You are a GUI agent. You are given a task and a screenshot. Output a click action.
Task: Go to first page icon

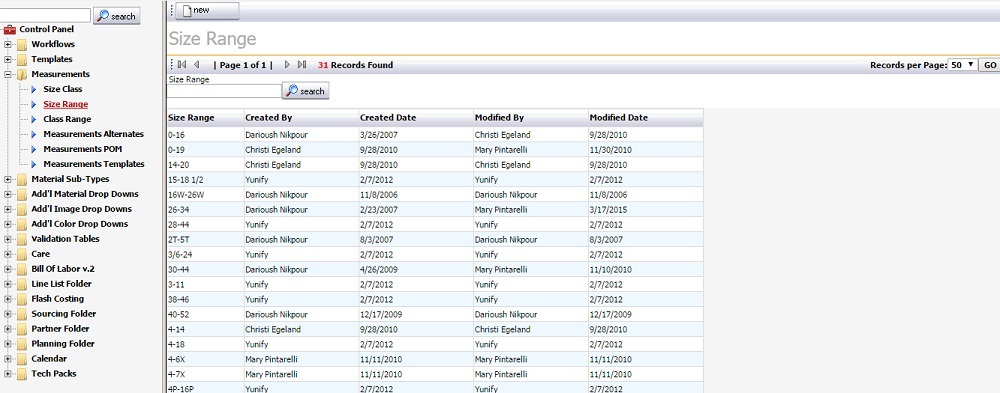click(182, 64)
